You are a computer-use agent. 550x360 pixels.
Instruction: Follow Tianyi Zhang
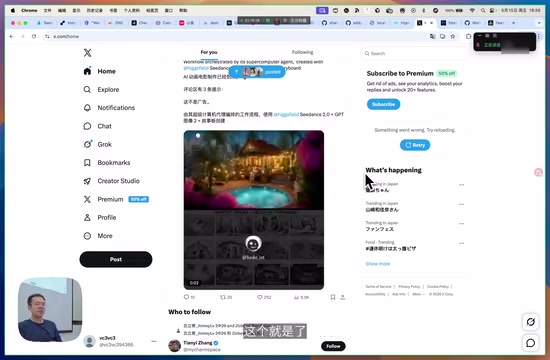[333, 346]
